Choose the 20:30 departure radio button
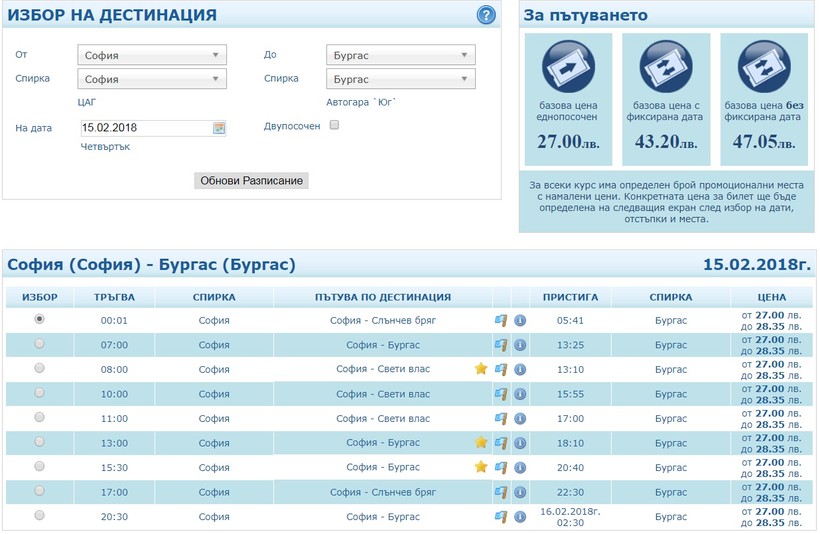The height and width of the screenshot is (534, 820). point(39,516)
